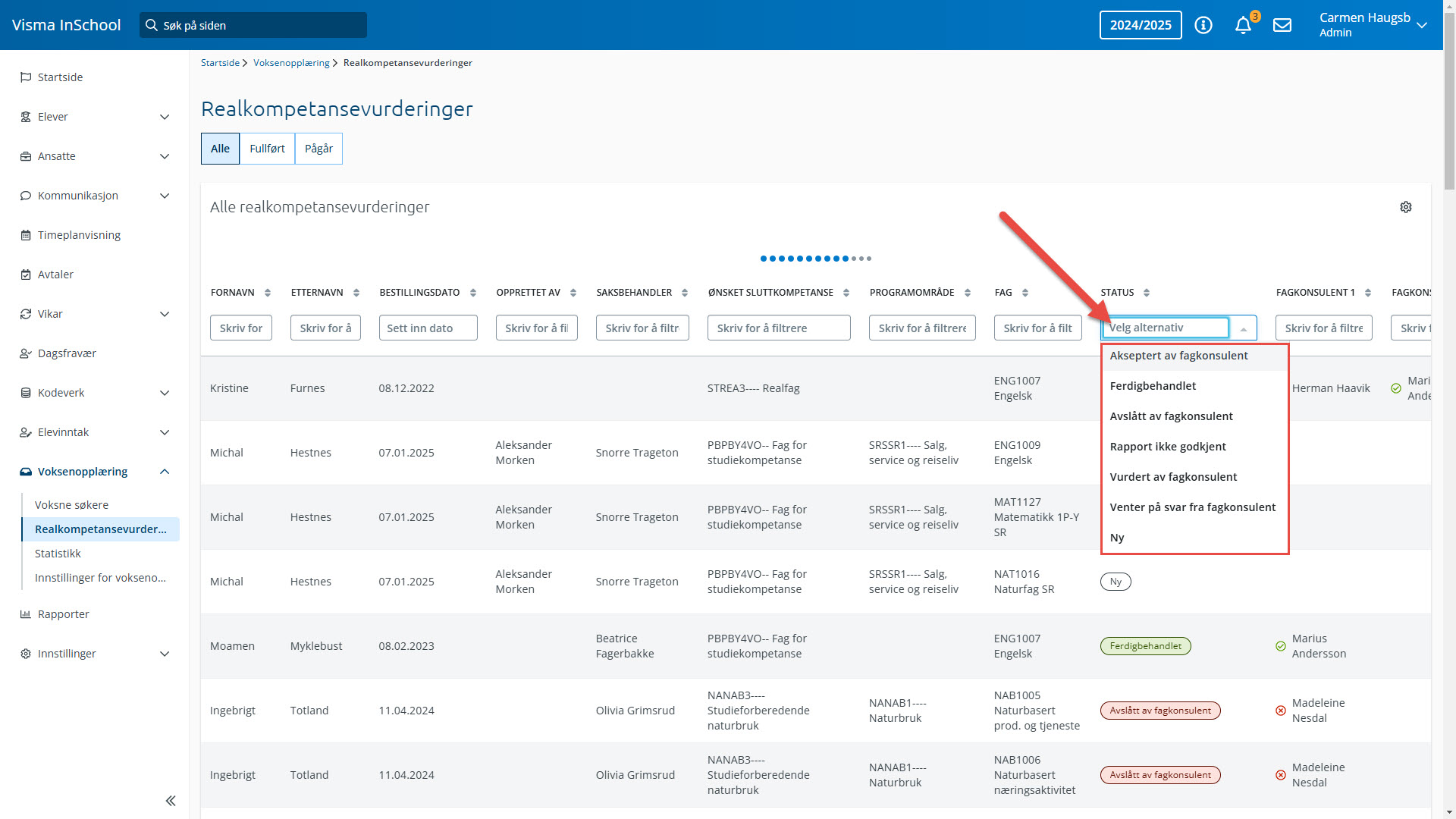Click the Vikar swap icon
The image size is (1456, 819).
tap(26, 314)
